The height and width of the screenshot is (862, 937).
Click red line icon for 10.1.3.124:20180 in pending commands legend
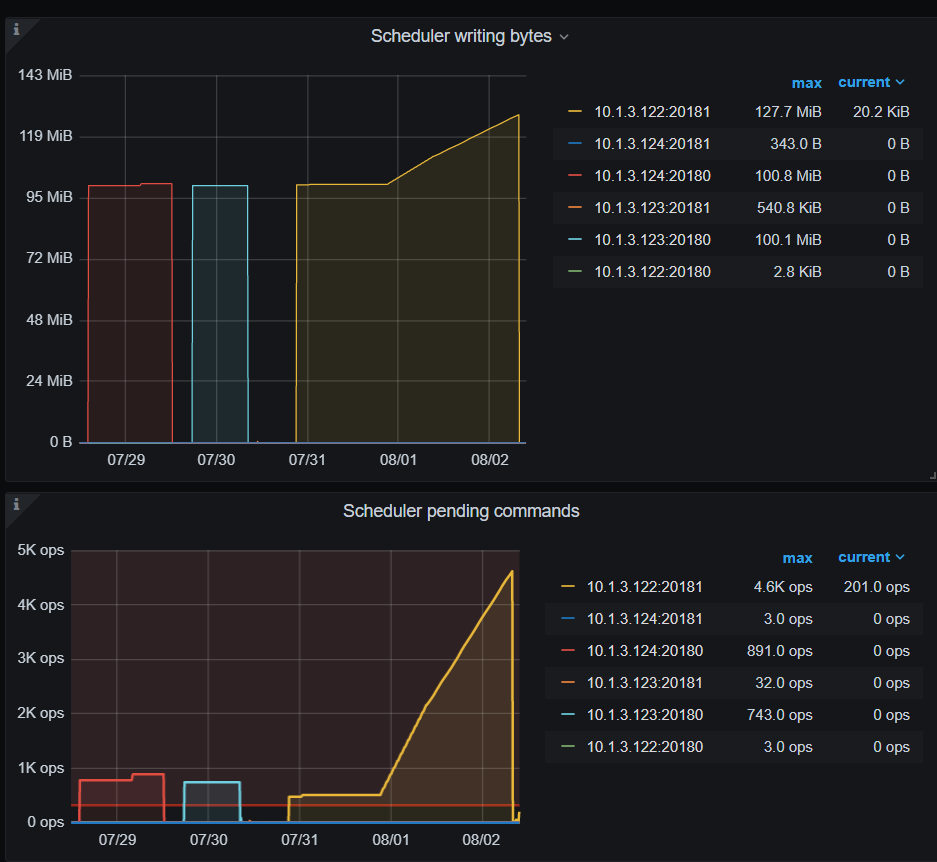point(567,651)
